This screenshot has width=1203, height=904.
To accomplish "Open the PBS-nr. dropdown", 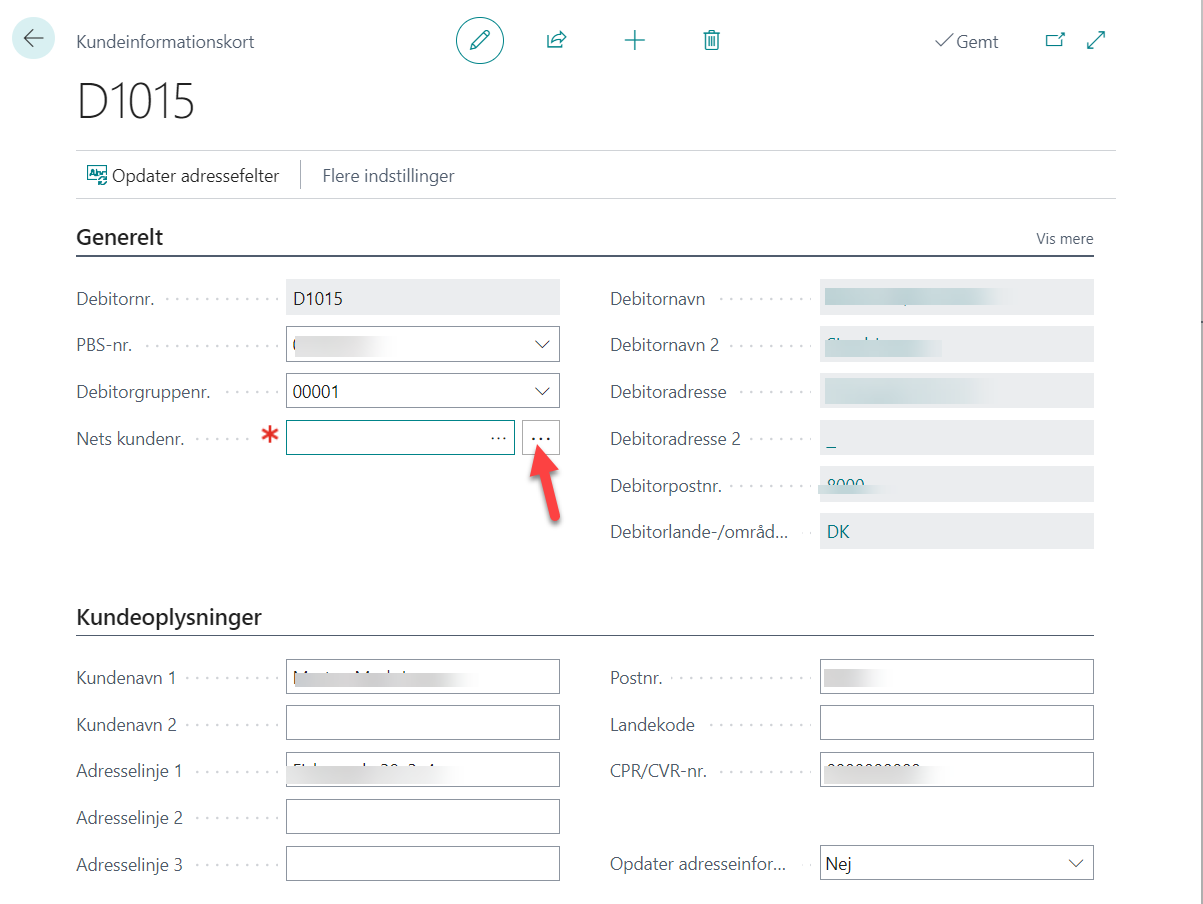I will click(x=542, y=344).
